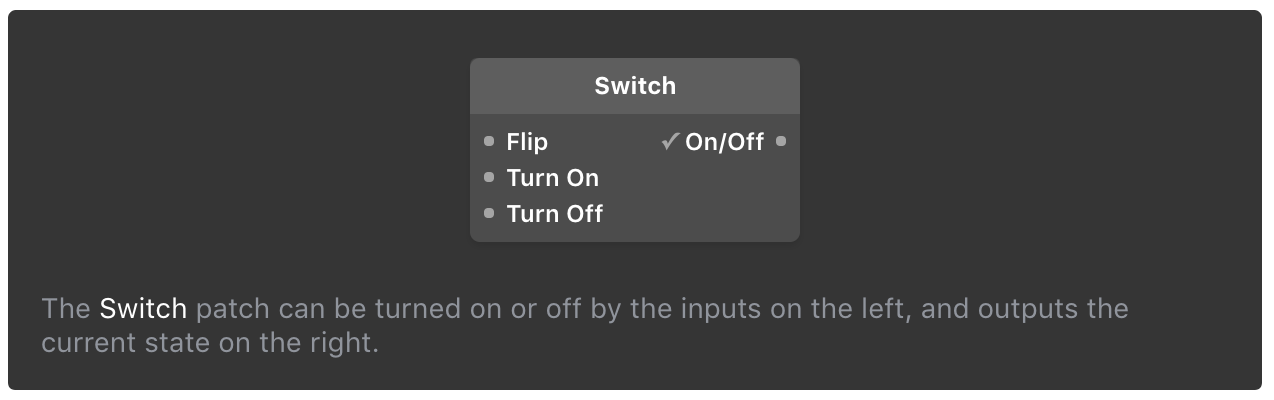The image size is (1274, 400).
Task: Click the Flip input port dot
Action: pos(489,142)
